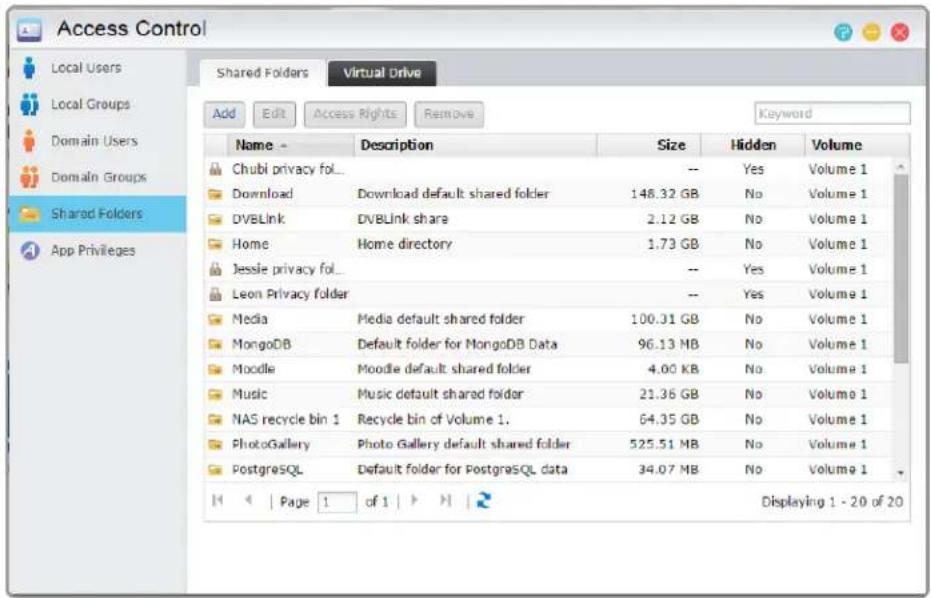Click folder icon beside PostgreSQL row
Image resolution: width=931 pixels, height=598 pixels.
coord(215,470)
